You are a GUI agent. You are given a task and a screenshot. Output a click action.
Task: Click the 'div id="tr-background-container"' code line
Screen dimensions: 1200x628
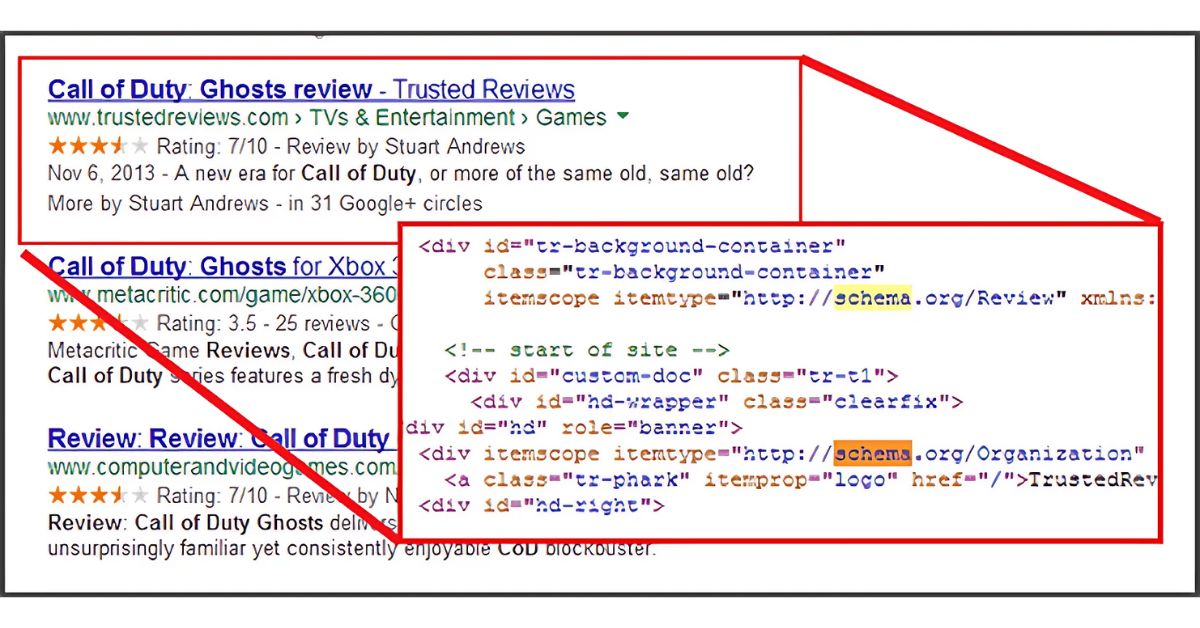633,246
